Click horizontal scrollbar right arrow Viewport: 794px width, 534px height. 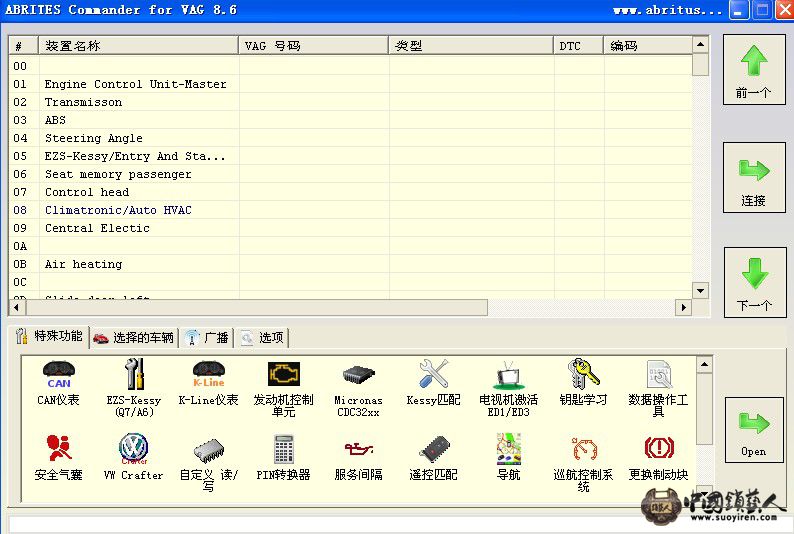(x=684, y=307)
